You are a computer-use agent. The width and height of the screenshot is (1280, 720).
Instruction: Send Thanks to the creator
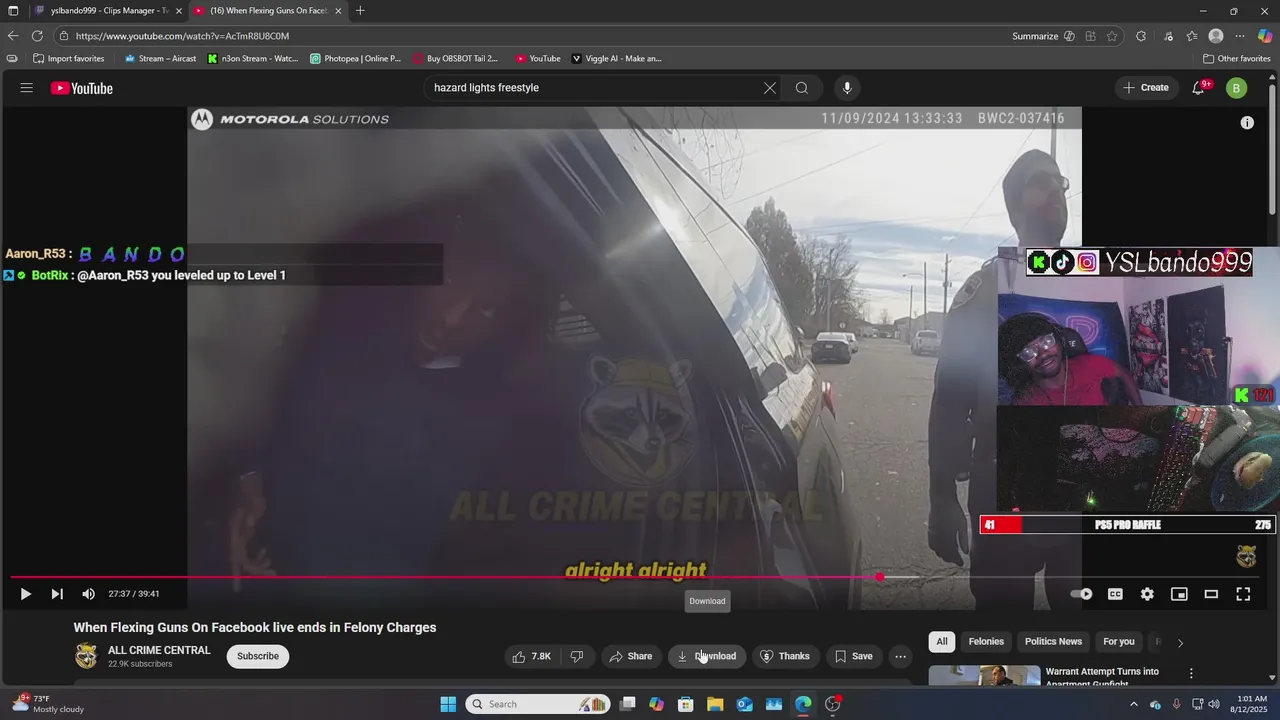(x=785, y=656)
